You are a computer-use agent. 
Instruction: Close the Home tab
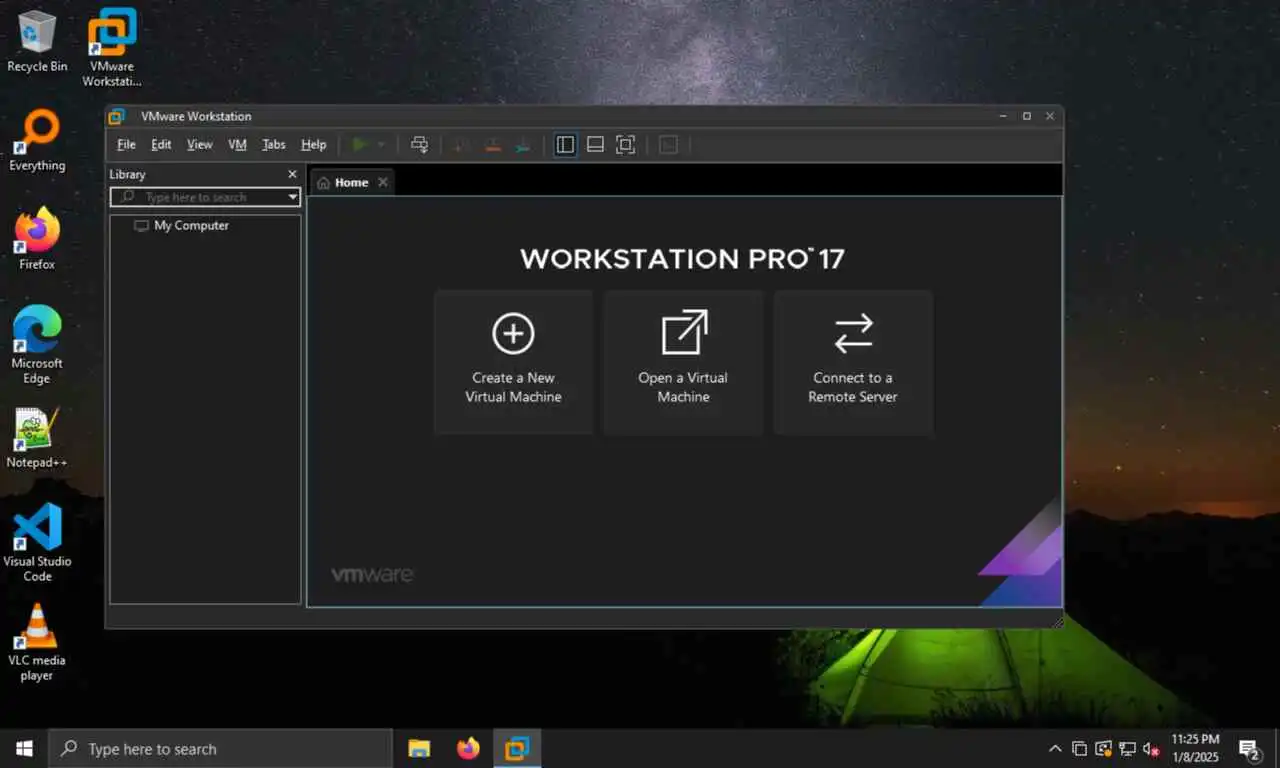click(383, 183)
